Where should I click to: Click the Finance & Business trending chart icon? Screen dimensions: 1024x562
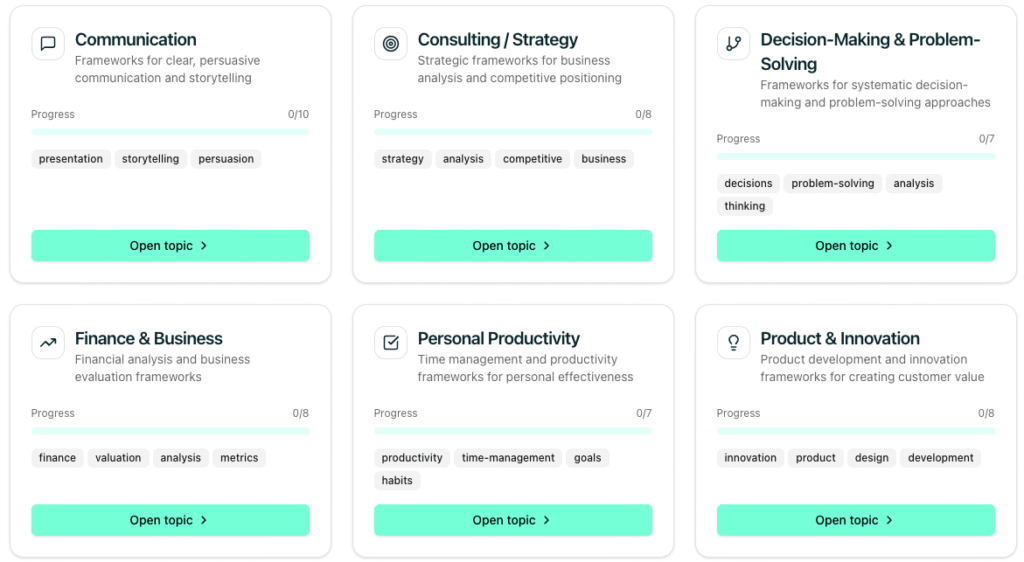[x=48, y=343]
